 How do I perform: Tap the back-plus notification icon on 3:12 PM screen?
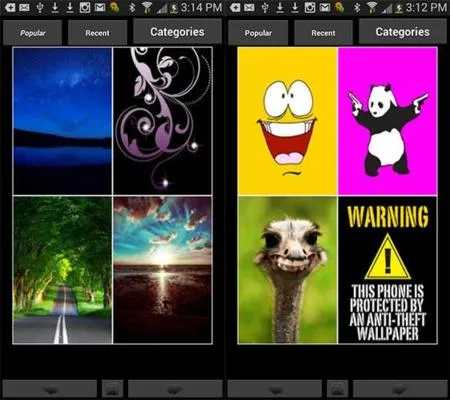click(x=235, y=7)
